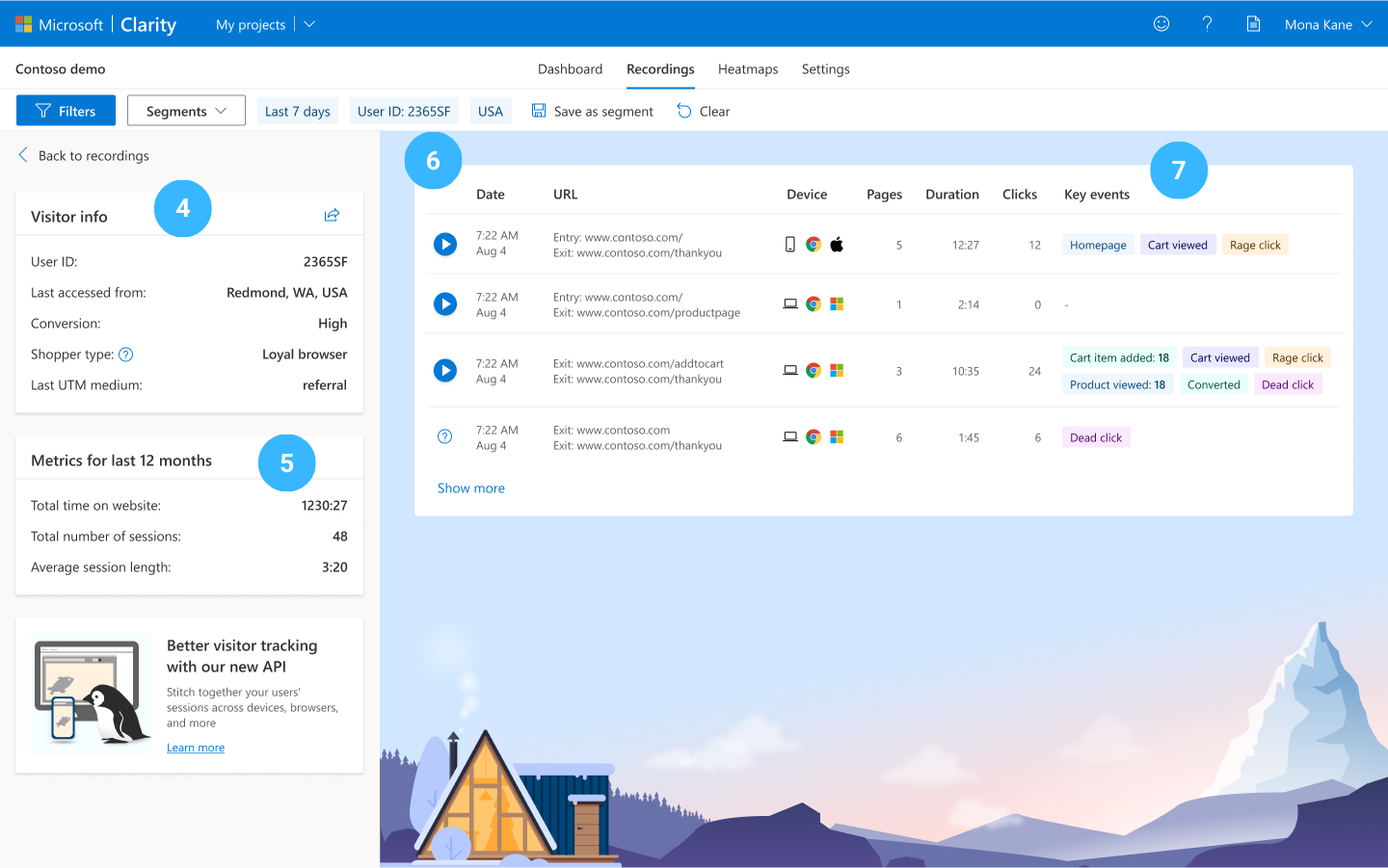Click Learn more about the new API

[x=196, y=748]
